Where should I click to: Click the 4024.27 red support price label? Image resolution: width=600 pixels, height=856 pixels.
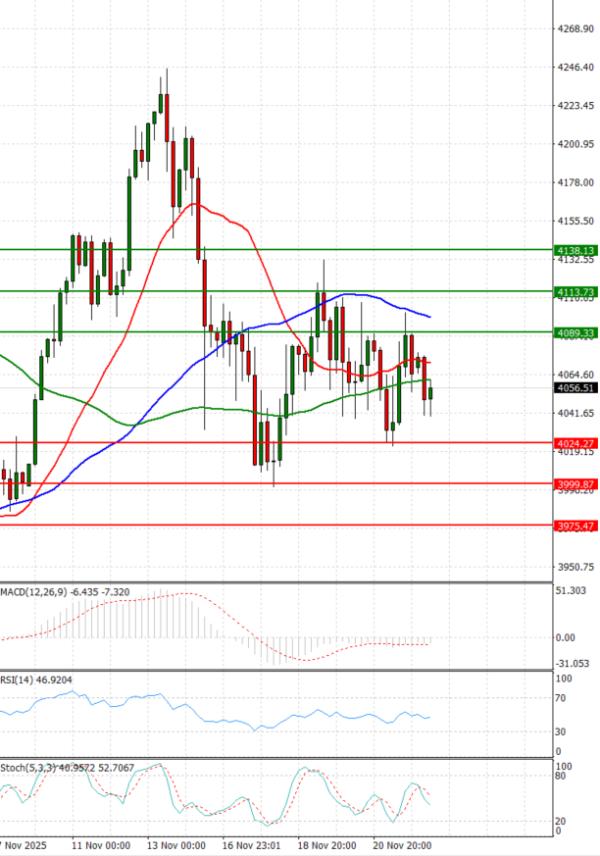575,442
